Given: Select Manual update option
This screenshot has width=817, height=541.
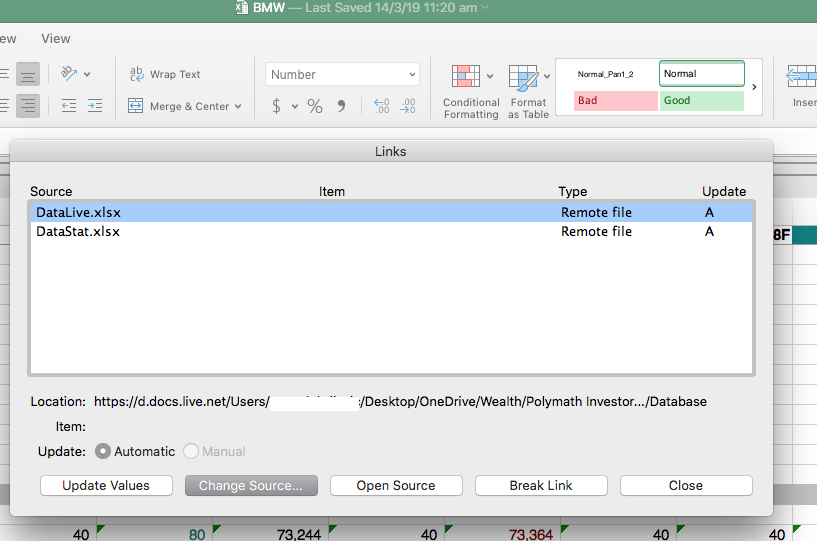Looking at the screenshot, I should pos(191,451).
